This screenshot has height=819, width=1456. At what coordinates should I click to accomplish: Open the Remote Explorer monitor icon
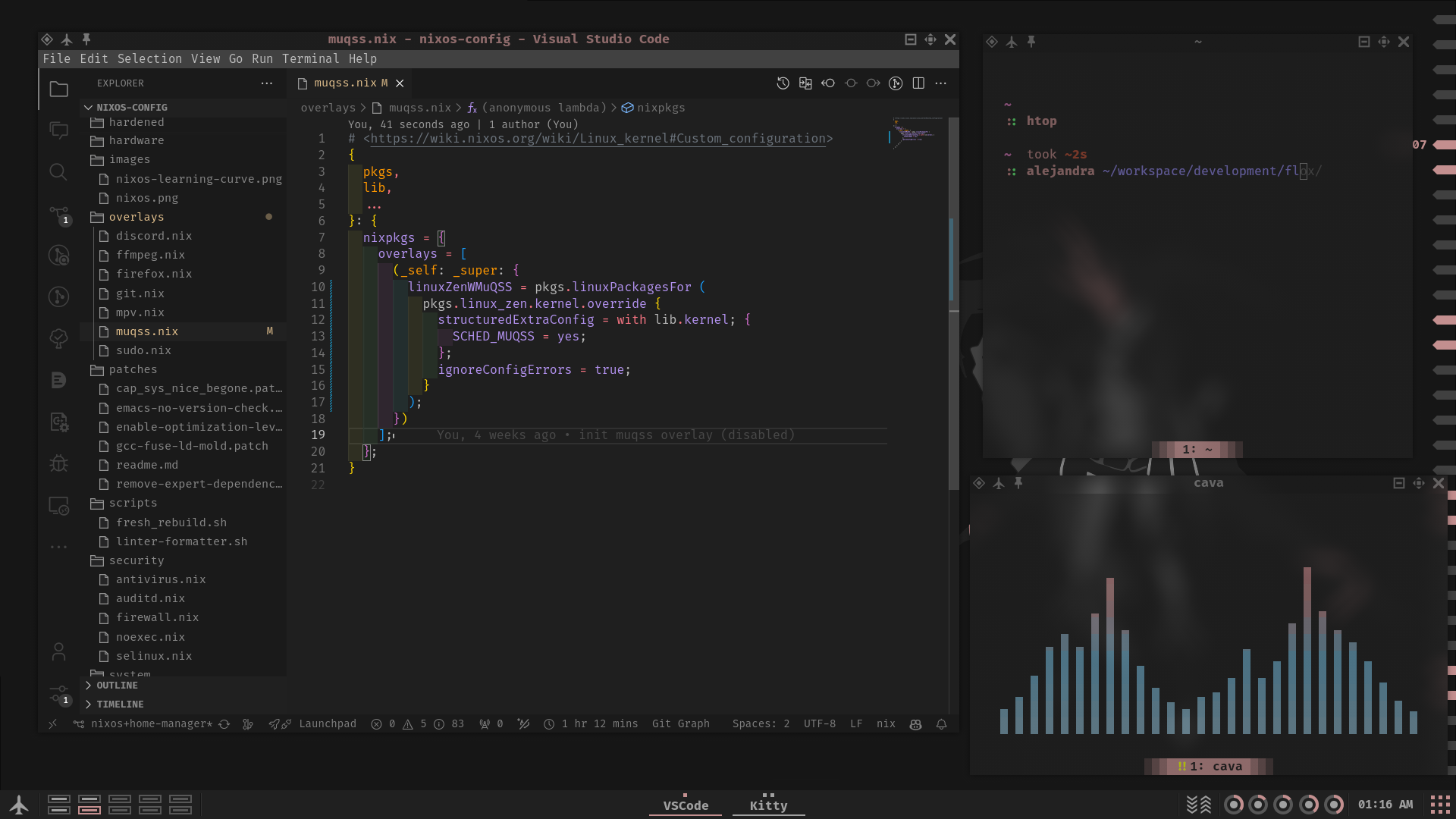coord(58,505)
